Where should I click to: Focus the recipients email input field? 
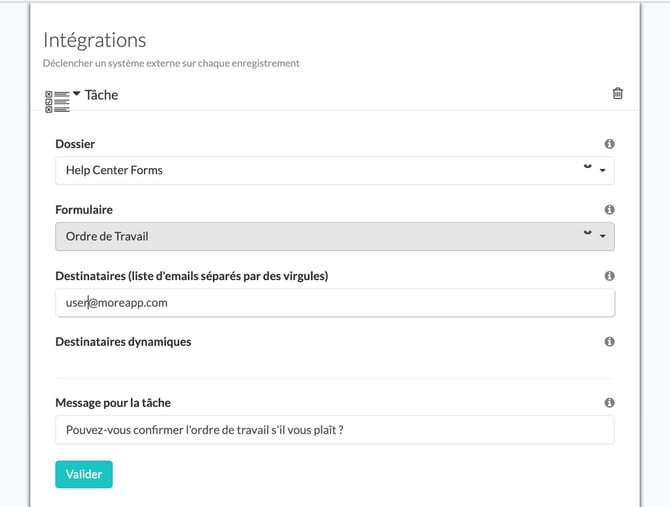pyautogui.click(x=335, y=302)
